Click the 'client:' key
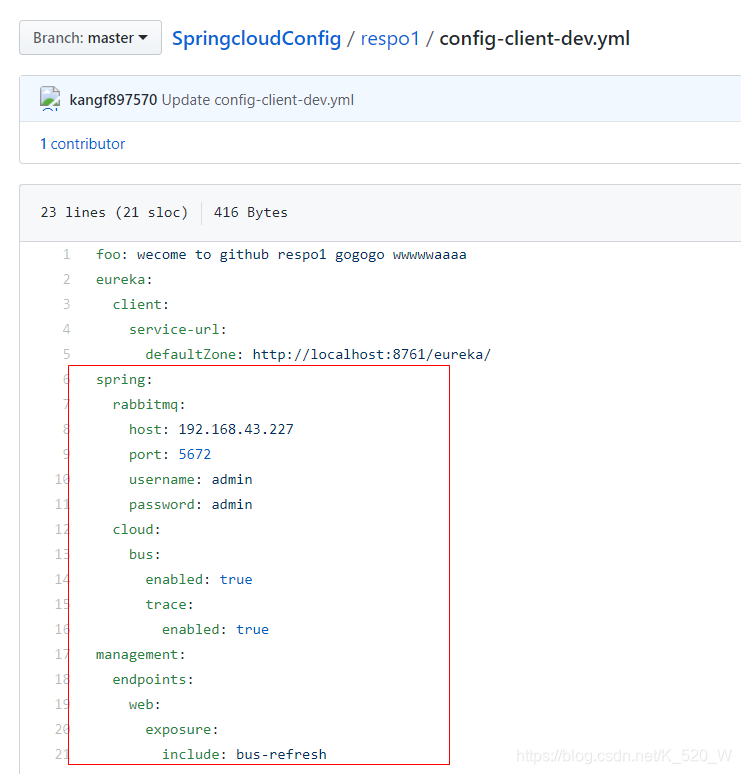The height and width of the screenshot is (774, 741). pyautogui.click(x=141, y=305)
